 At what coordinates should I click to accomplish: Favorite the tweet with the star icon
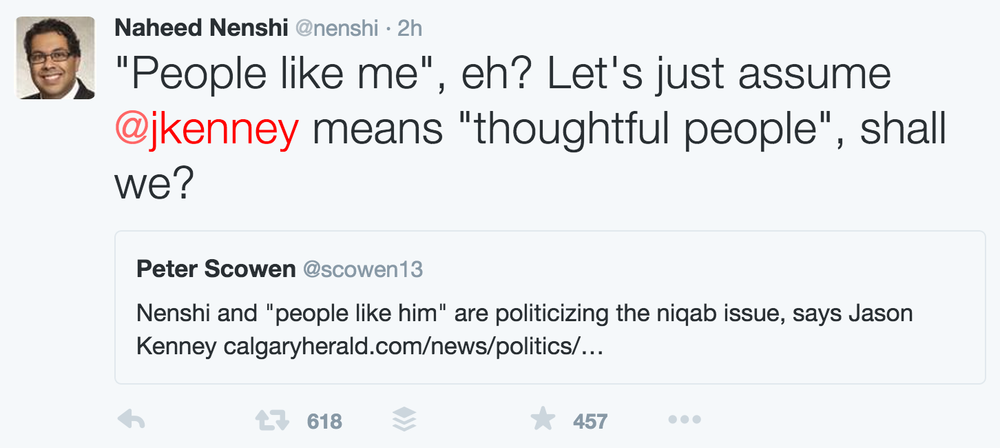point(541,420)
